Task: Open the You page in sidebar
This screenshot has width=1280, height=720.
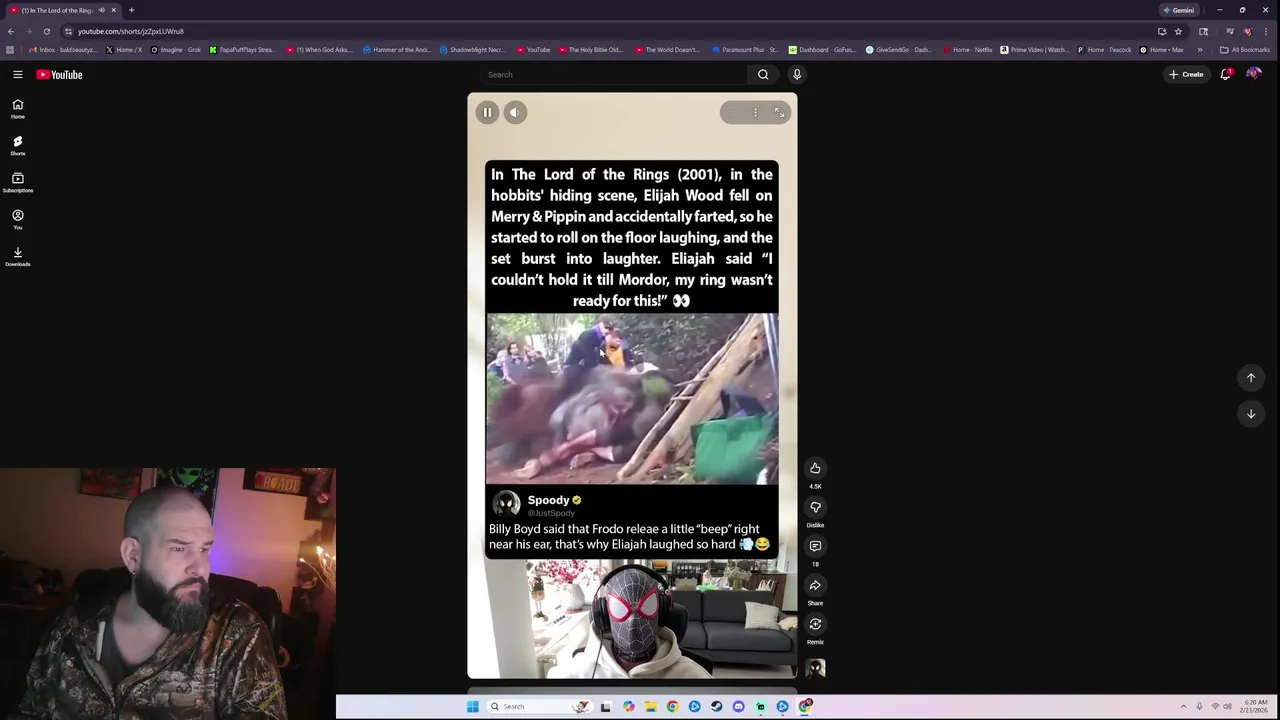Action: [x=18, y=220]
